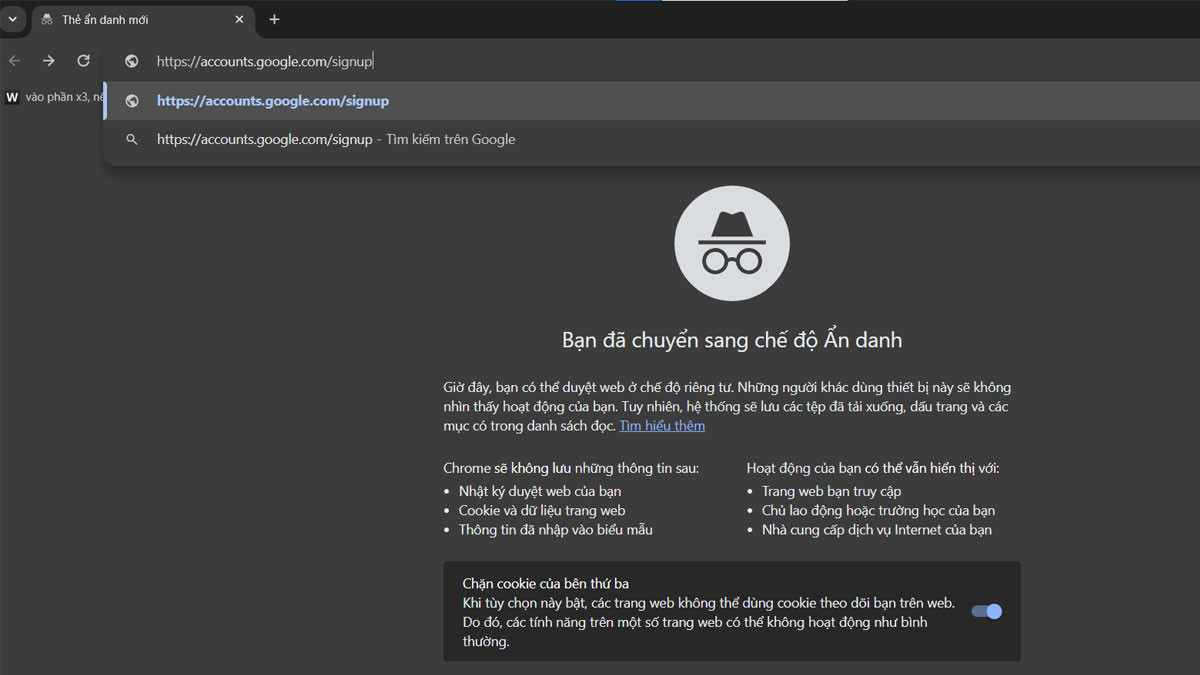Open the tab search chevron at top left
The width and height of the screenshot is (1200, 675).
[12, 19]
